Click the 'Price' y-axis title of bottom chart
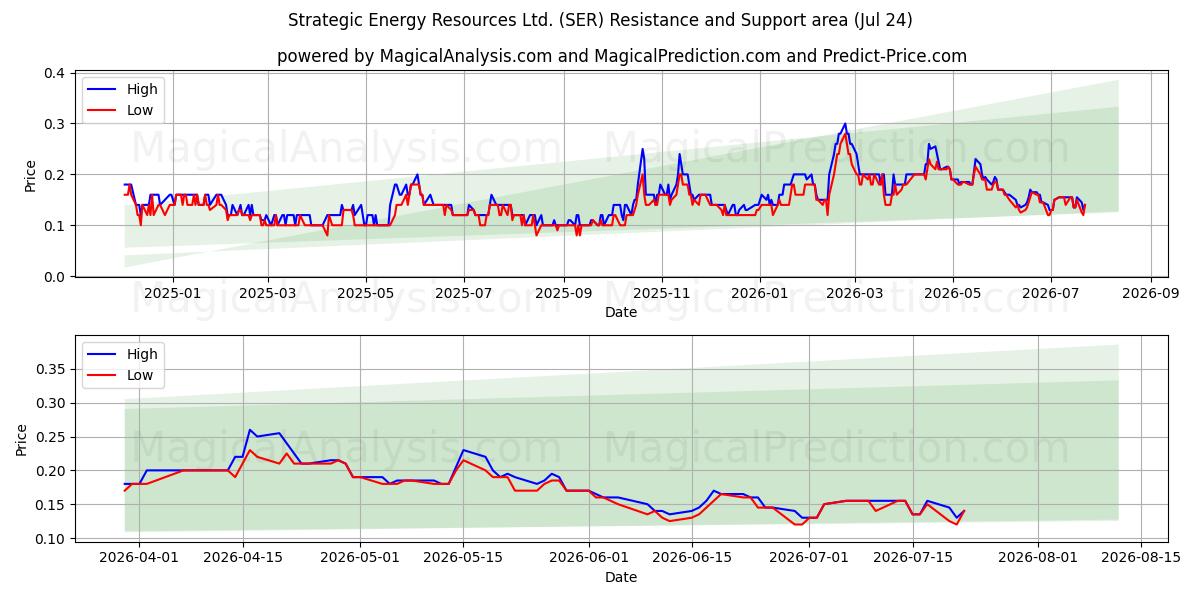 (x=22, y=440)
